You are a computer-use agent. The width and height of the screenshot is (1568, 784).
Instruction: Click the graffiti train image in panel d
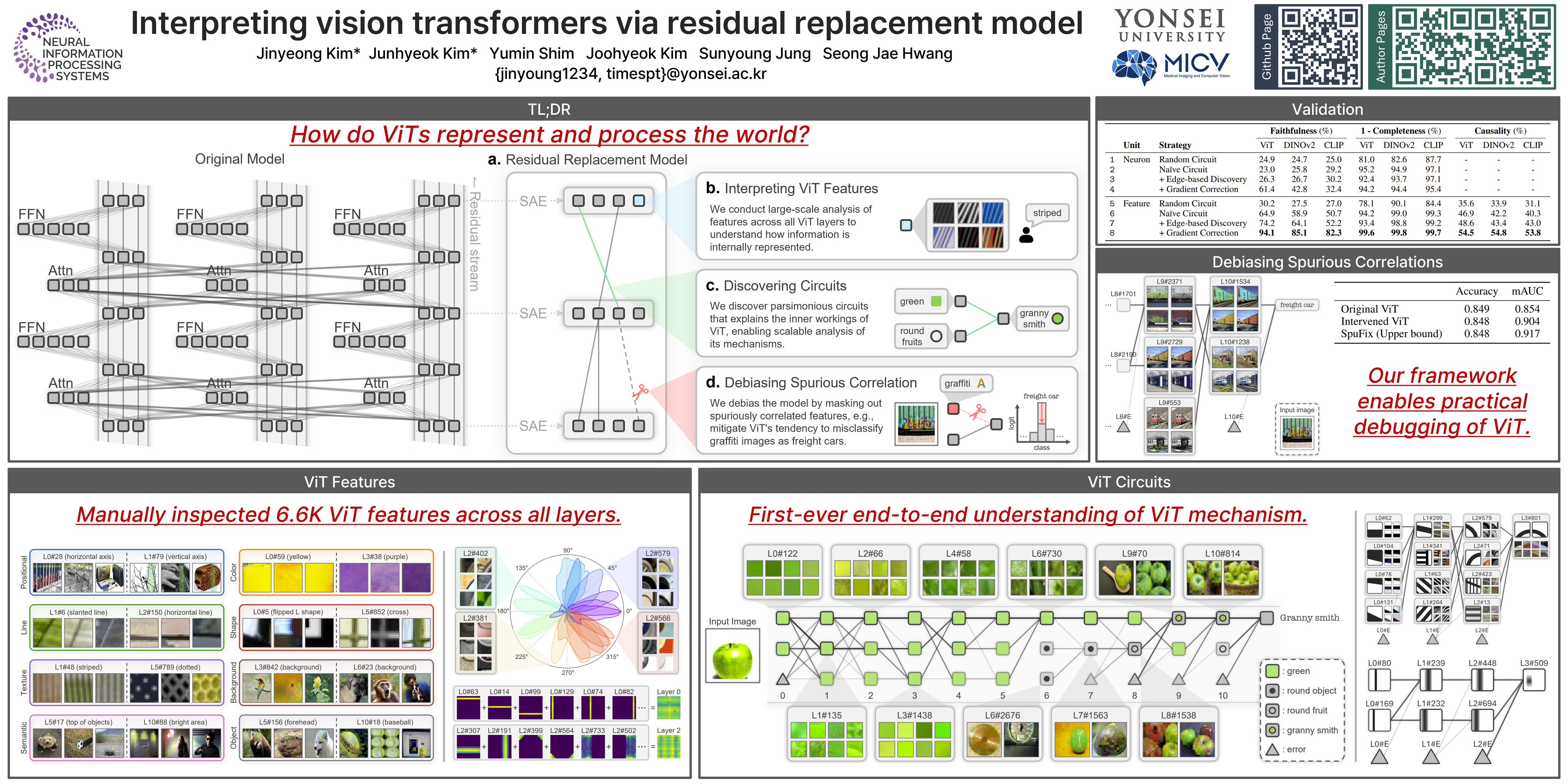tap(916, 424)
